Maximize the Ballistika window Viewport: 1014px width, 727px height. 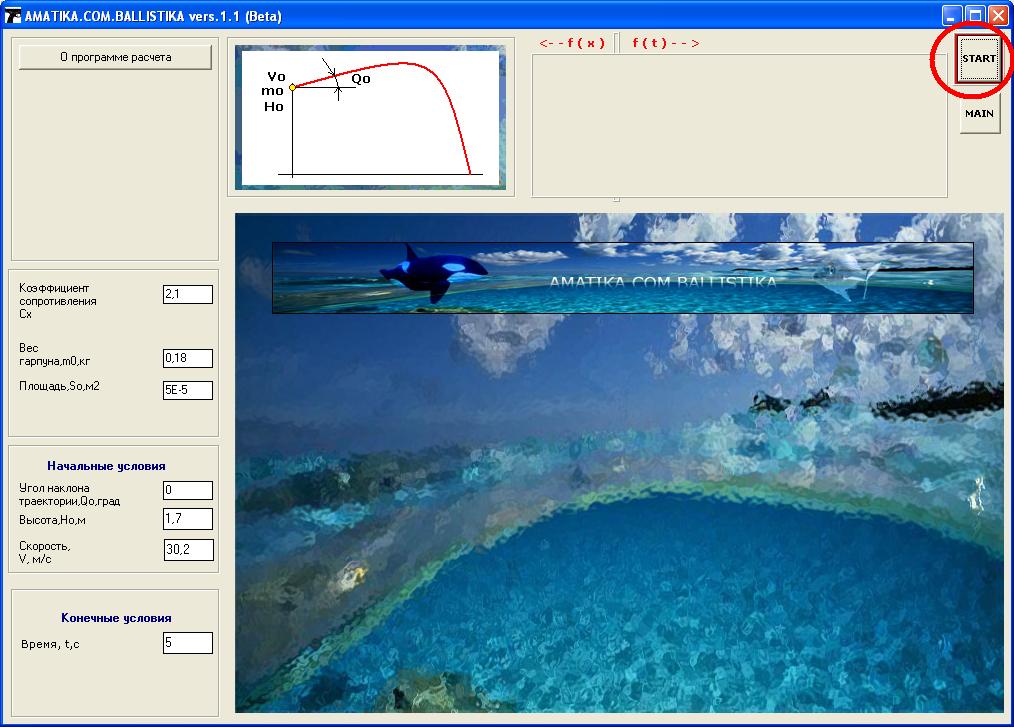click(975, 16)
